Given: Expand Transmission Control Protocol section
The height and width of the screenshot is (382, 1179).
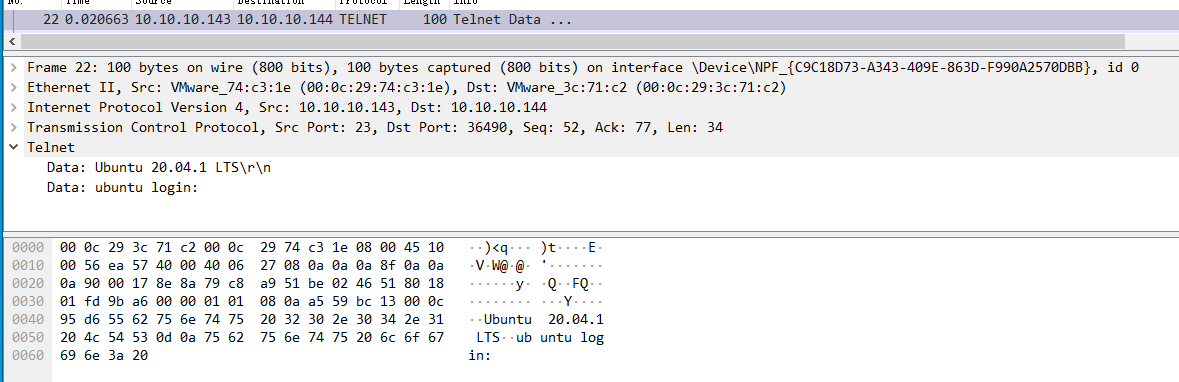Looking at the screenshot, I should (x=14, y=128).
